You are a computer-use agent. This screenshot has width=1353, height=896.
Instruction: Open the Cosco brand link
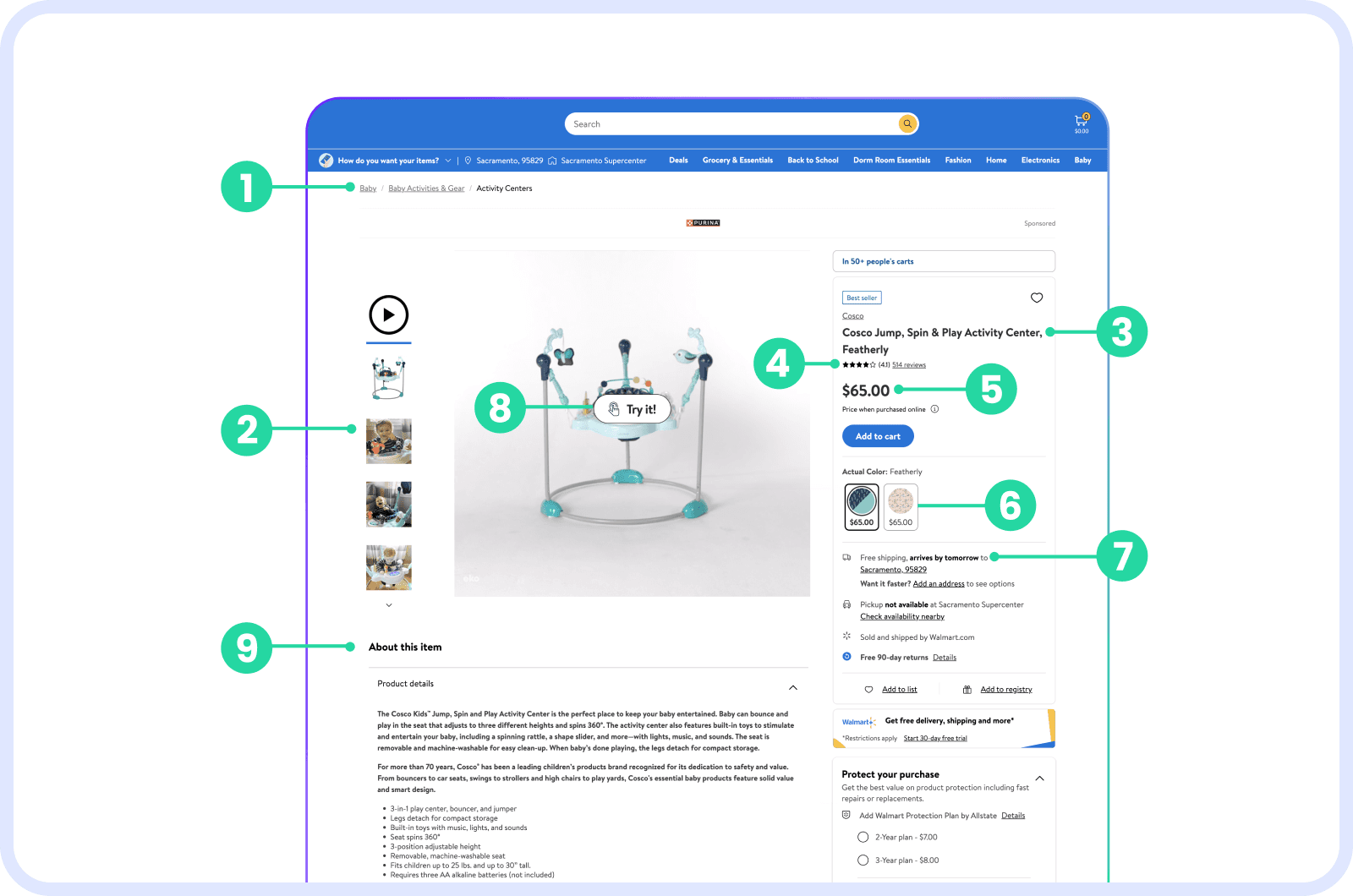coord(852,316)
